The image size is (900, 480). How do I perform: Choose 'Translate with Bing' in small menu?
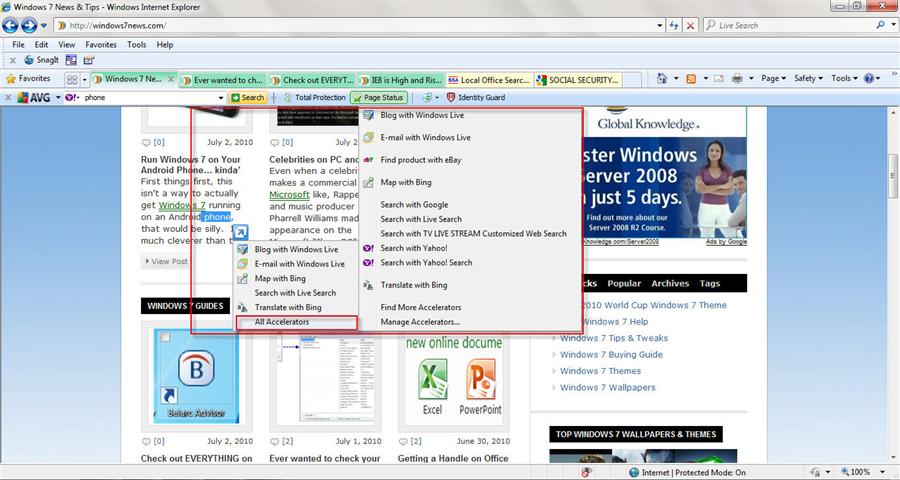pyautogui.click(x=296, y=307)
